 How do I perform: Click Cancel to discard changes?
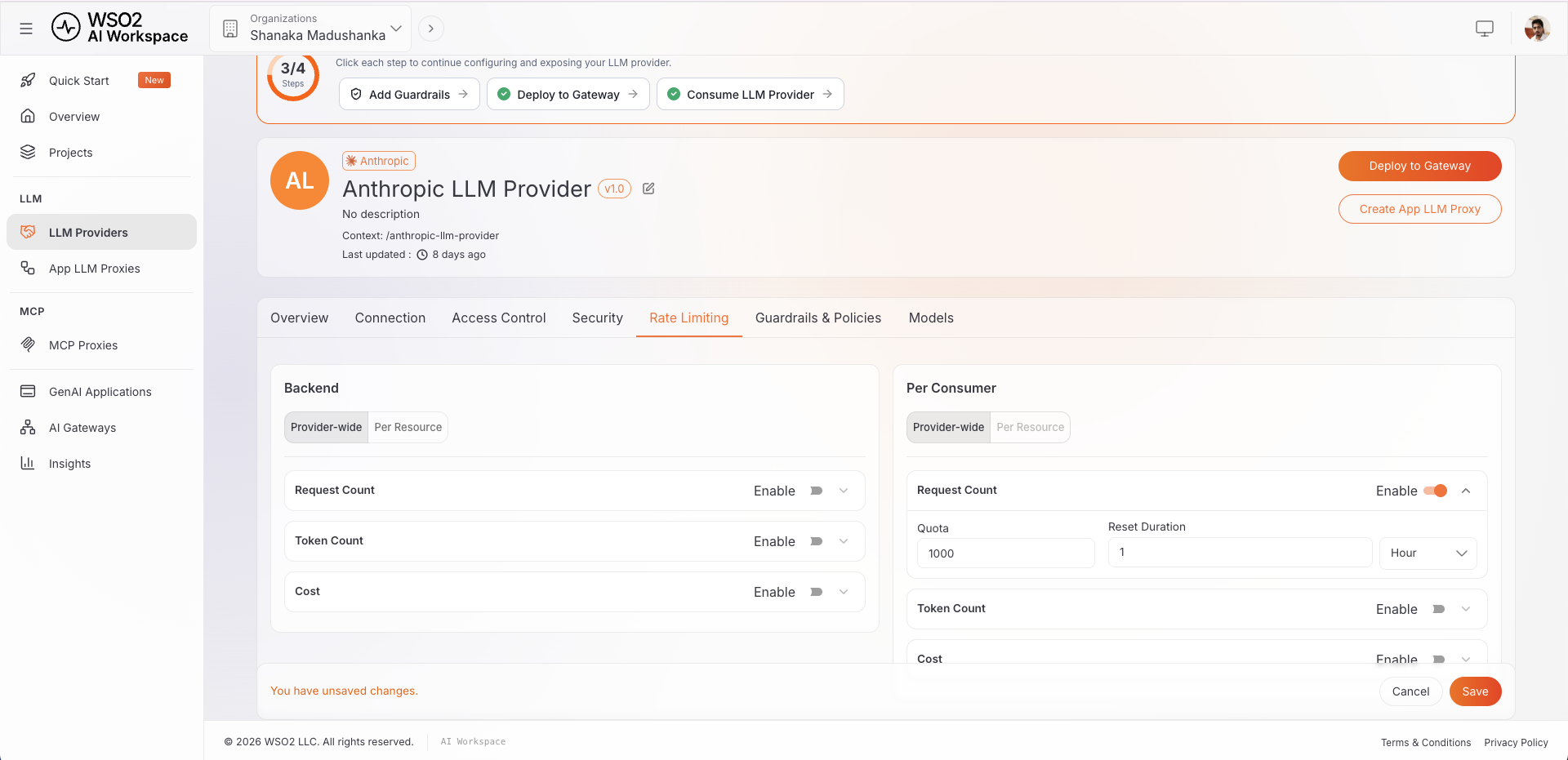[x=1410, y=691]
